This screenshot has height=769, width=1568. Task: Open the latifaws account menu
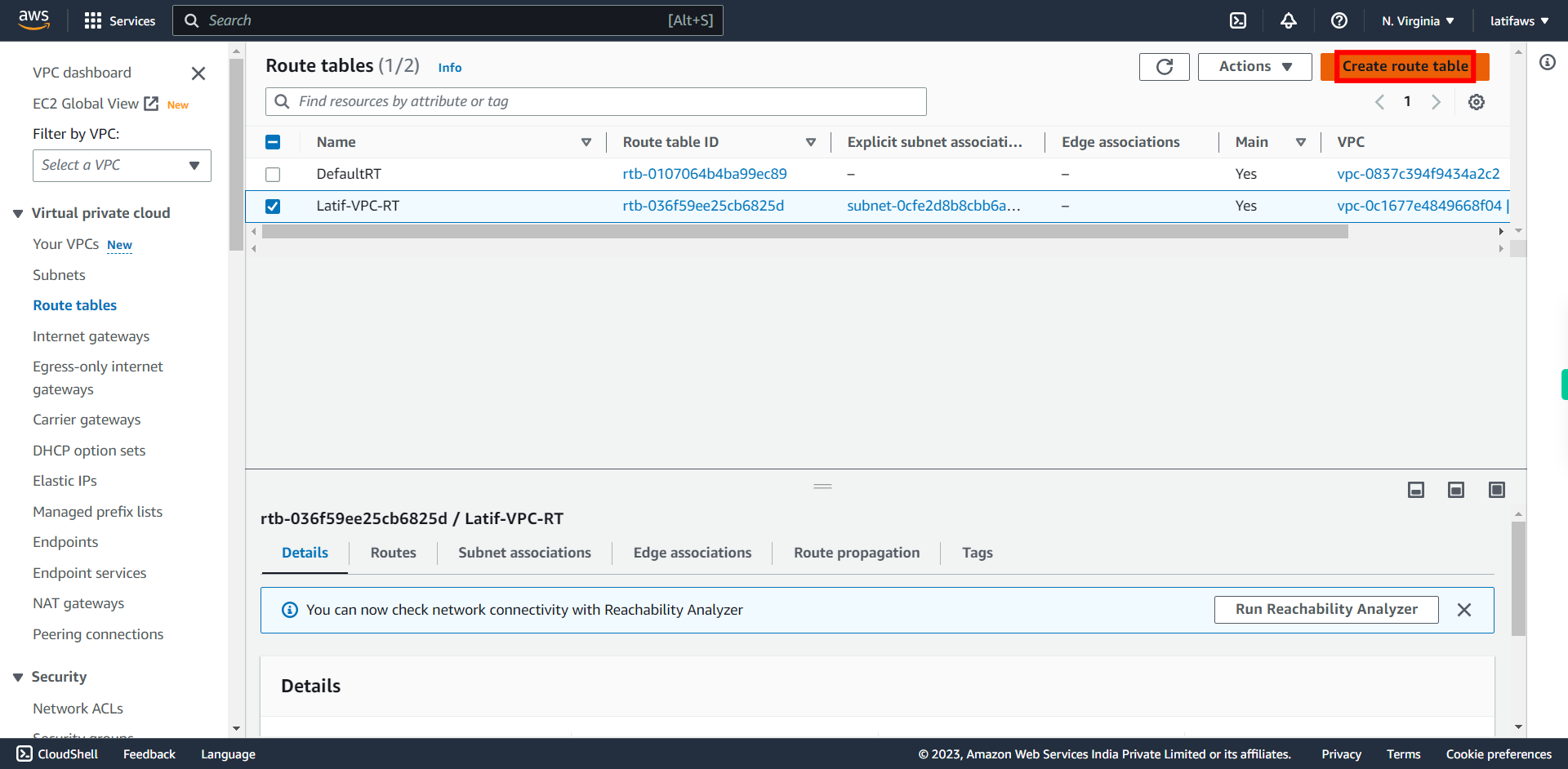coord(1519,21)
